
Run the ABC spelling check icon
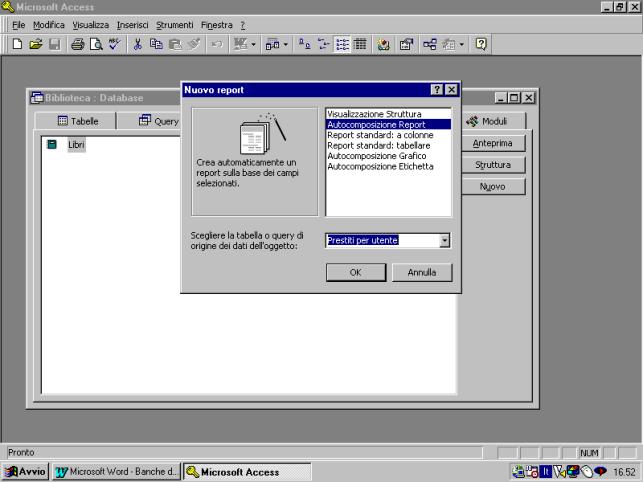(x=114, y=44)
